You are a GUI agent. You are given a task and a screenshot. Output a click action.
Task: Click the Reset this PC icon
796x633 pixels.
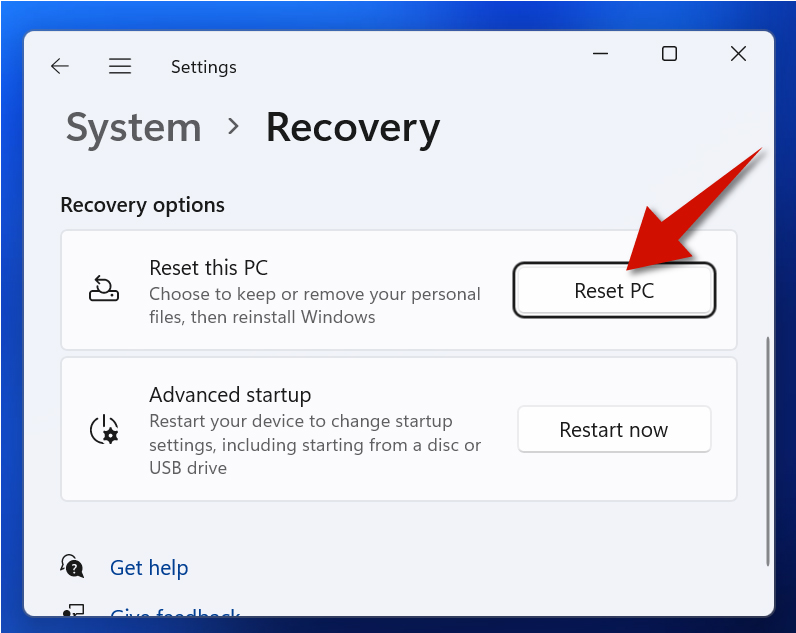point(104,289)
